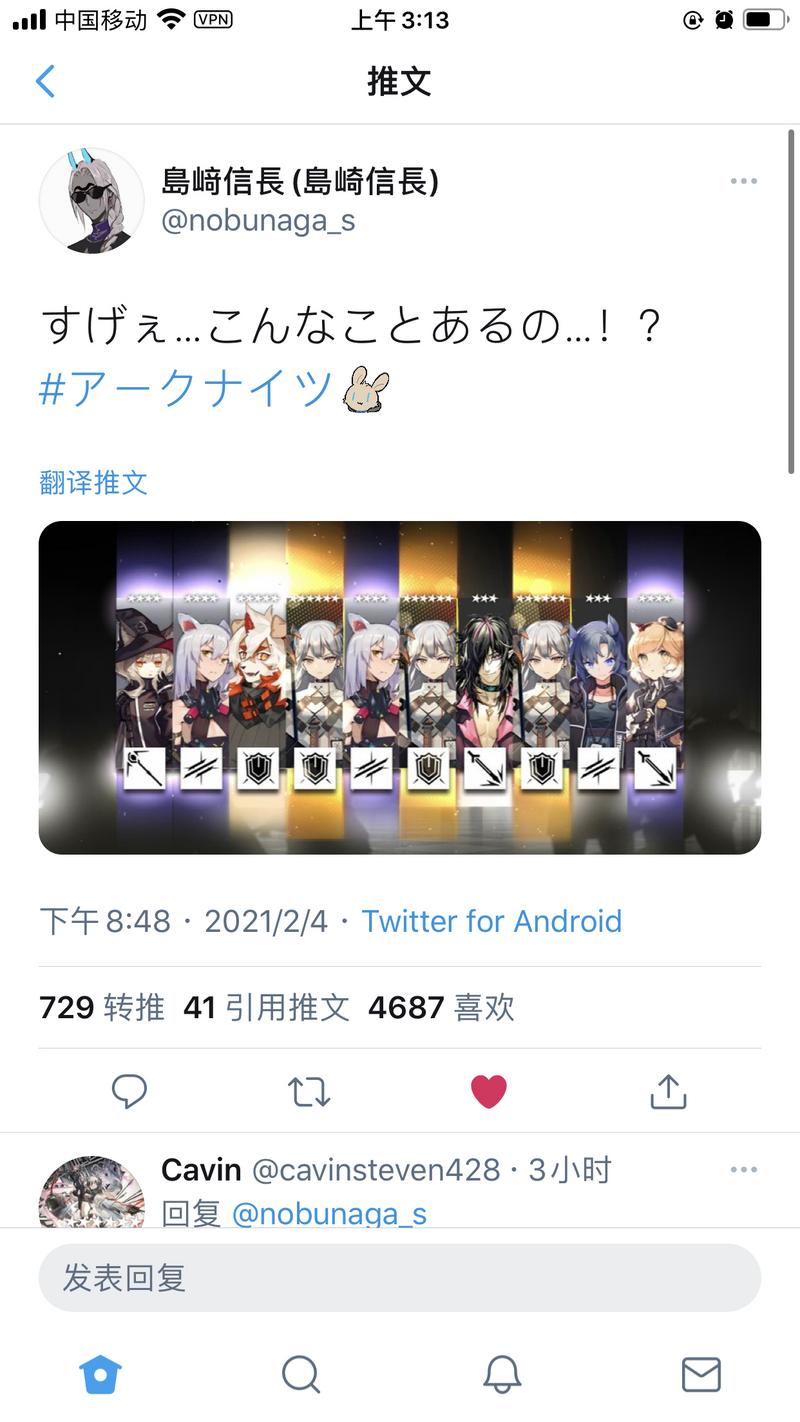Tap the share upload icon
The width and height of the screenshot is (800, 1422).
[668, 1091]
